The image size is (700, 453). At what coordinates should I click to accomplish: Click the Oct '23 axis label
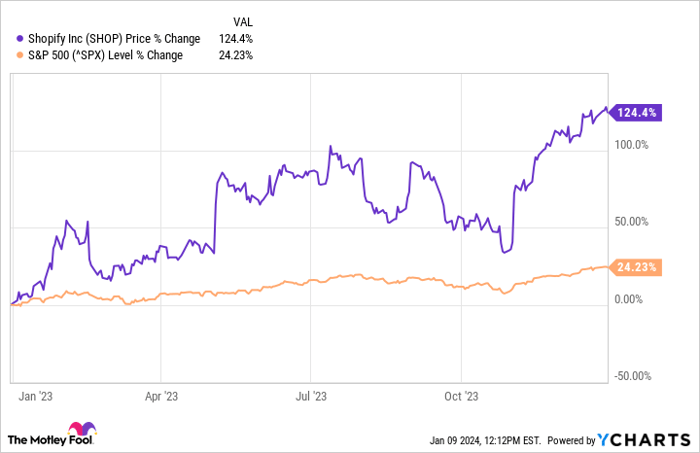point(461,396)
